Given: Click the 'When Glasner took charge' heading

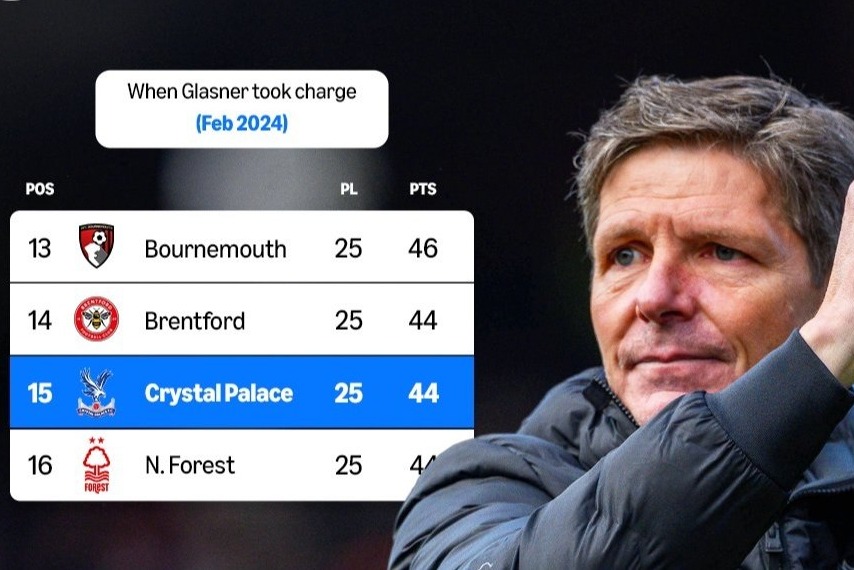Looking at the screenshot, I should [x=241, y=92].
